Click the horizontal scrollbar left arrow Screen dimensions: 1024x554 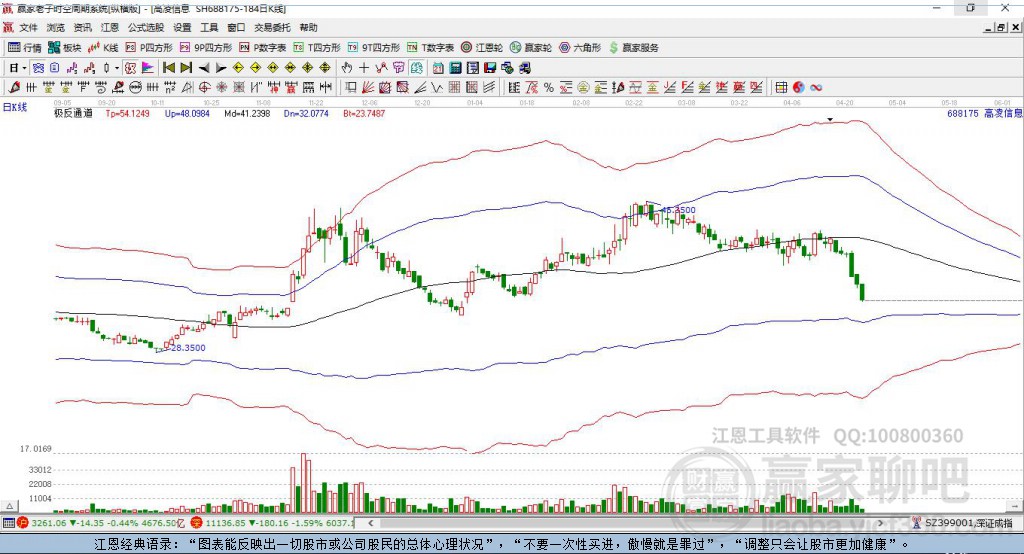[x=371, y=523]
